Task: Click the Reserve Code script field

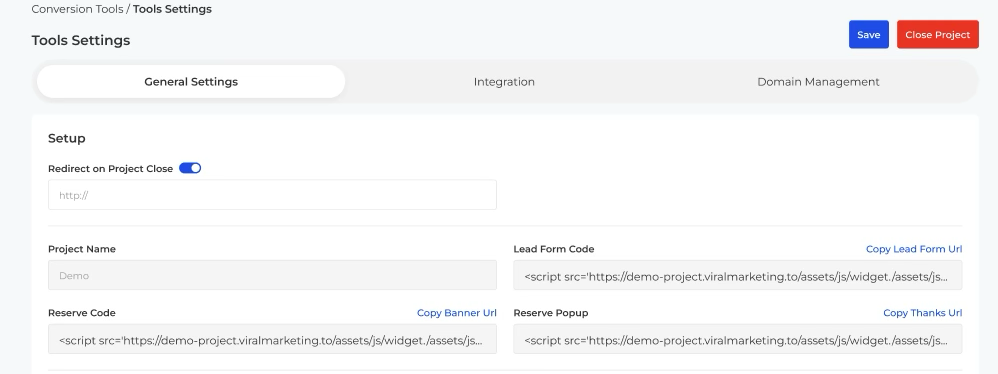Action: click(272, 339)
